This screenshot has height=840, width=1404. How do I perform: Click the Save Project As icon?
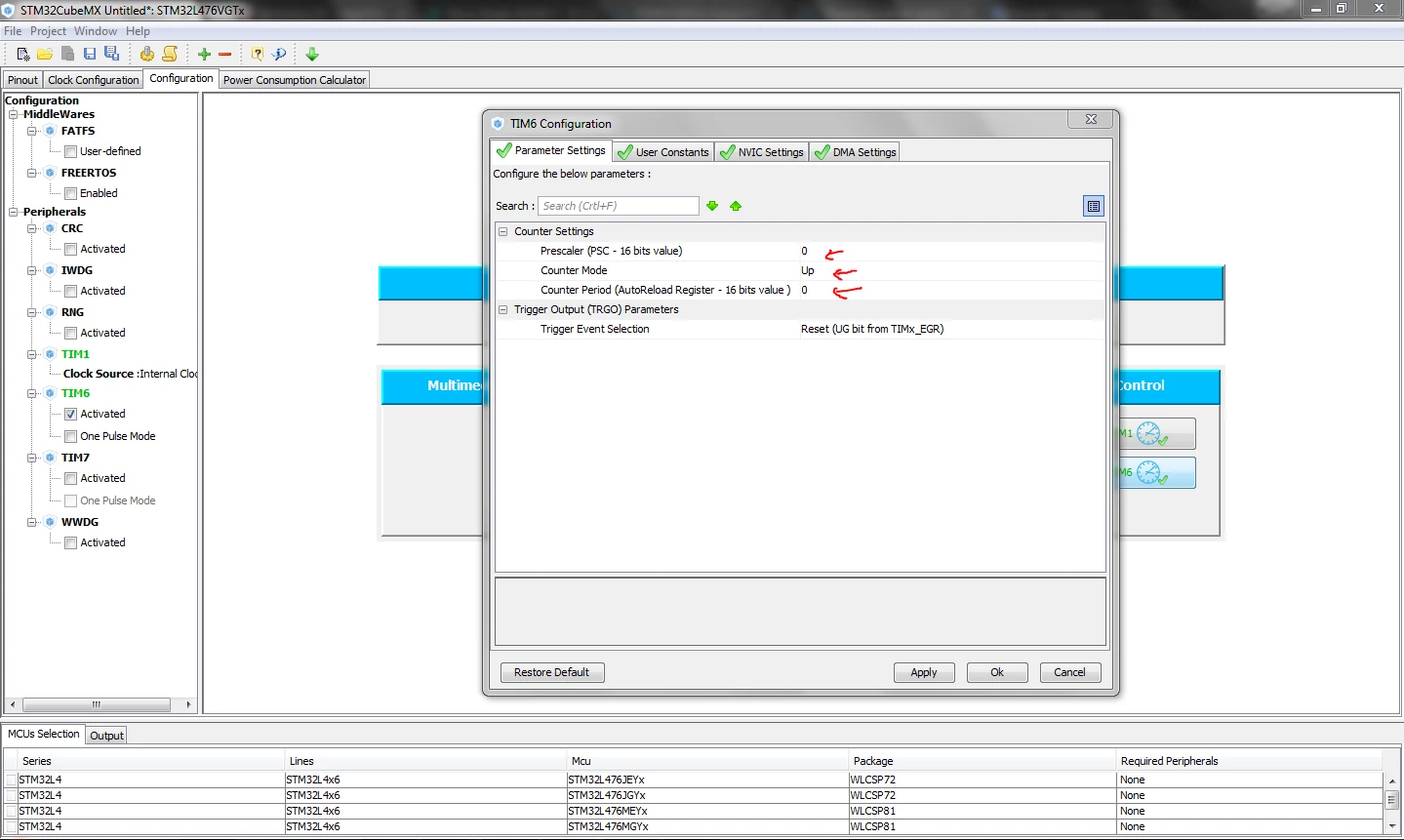tap(112, 54)
